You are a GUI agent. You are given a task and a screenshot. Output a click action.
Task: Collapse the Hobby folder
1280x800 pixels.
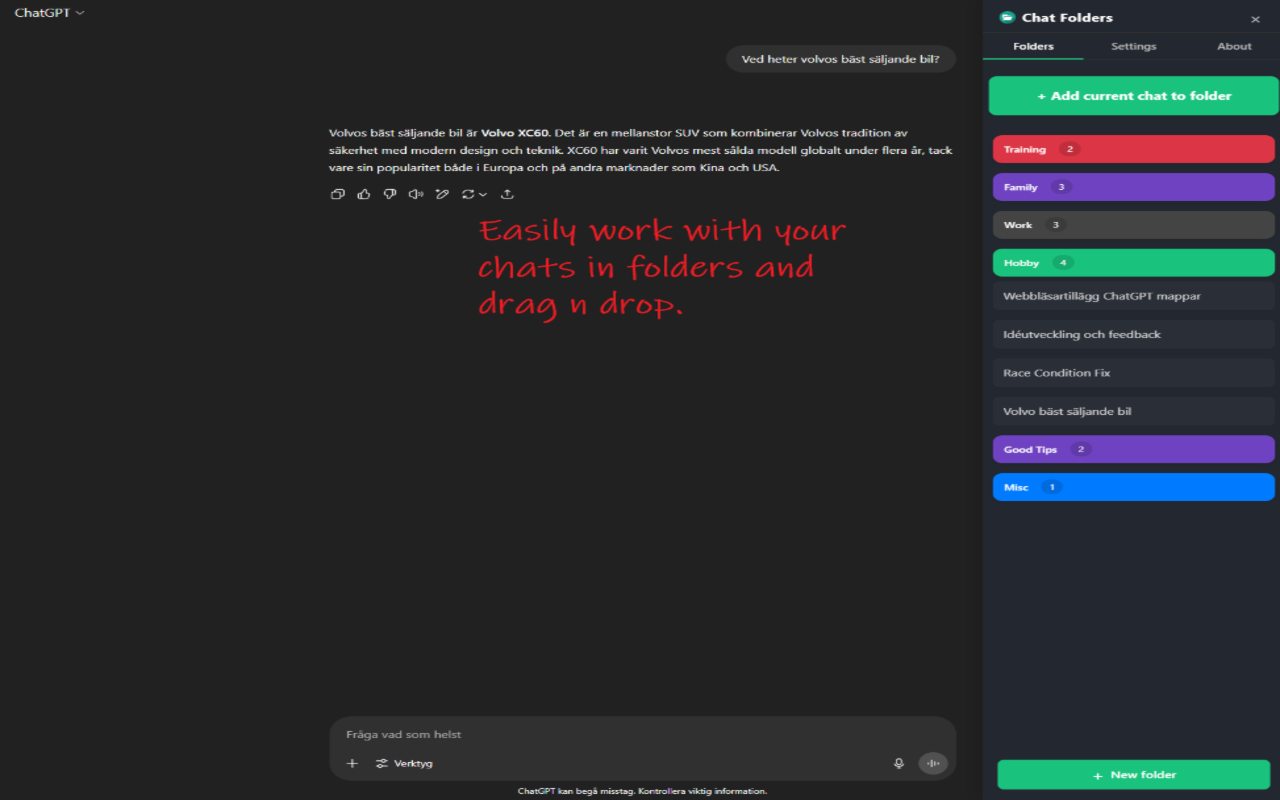click(1134, 263)
